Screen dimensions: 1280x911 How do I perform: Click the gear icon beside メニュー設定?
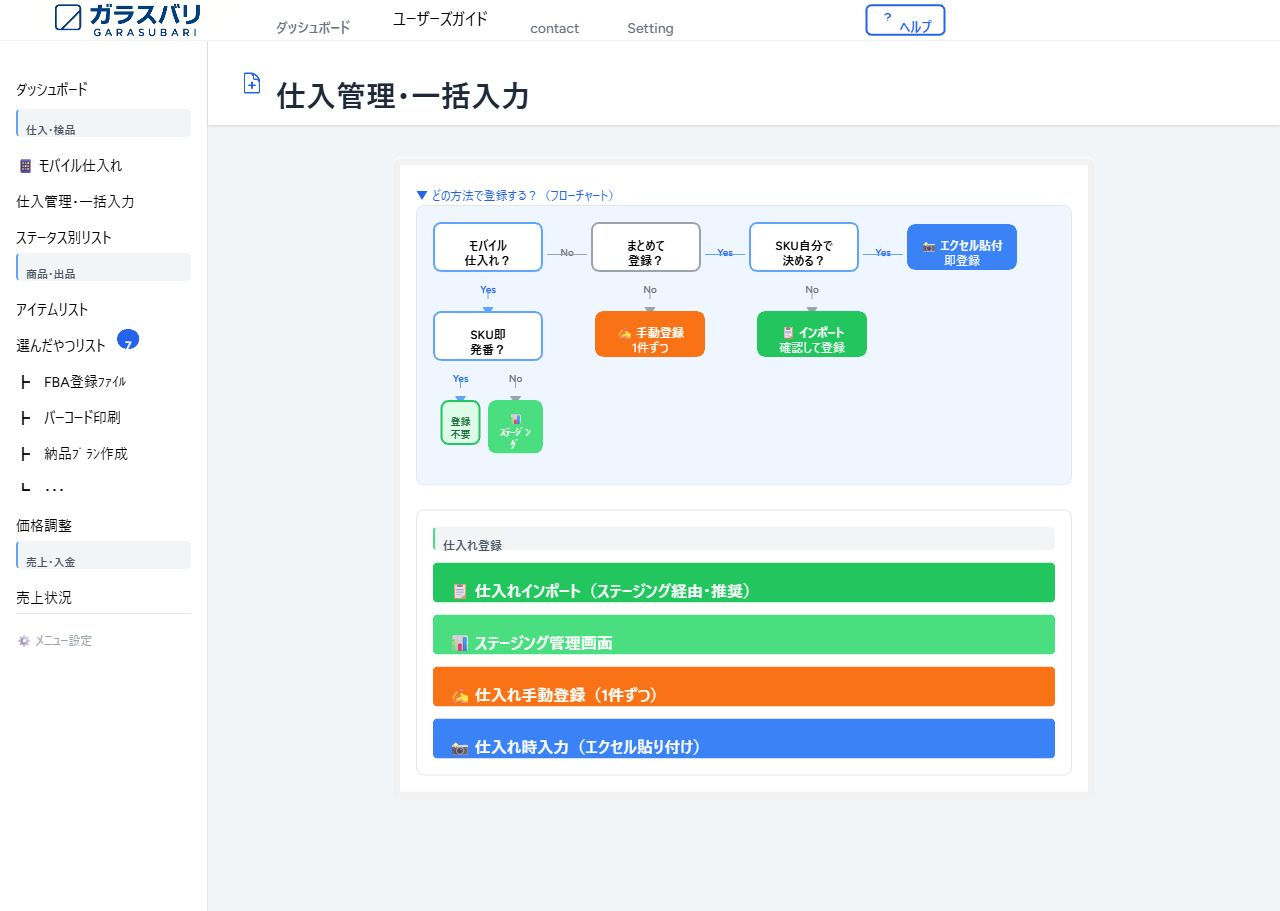(22, 641)
